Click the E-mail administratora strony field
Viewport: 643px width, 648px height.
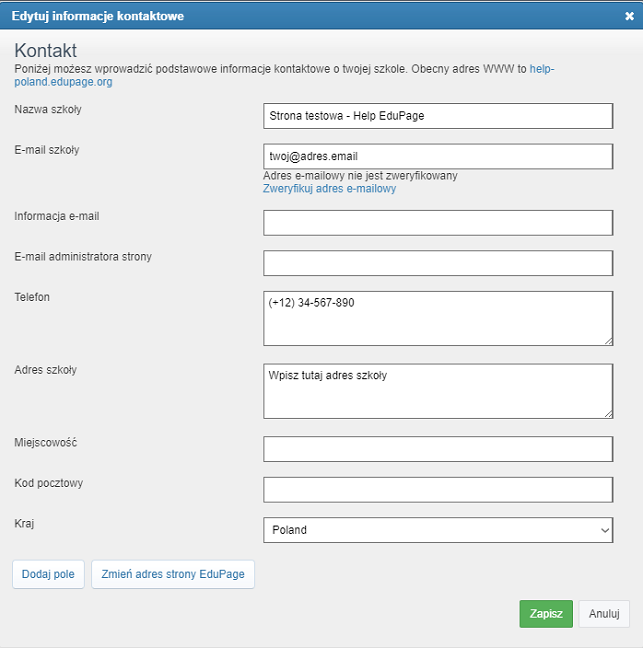click(438, 263)
